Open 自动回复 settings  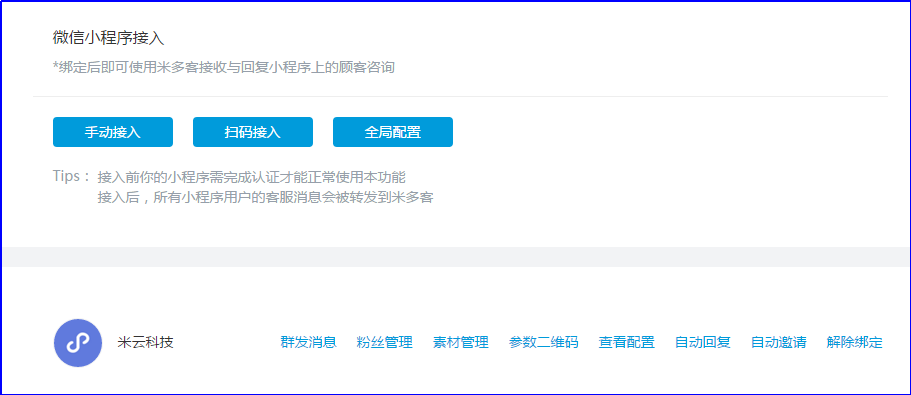pos(702,342)
